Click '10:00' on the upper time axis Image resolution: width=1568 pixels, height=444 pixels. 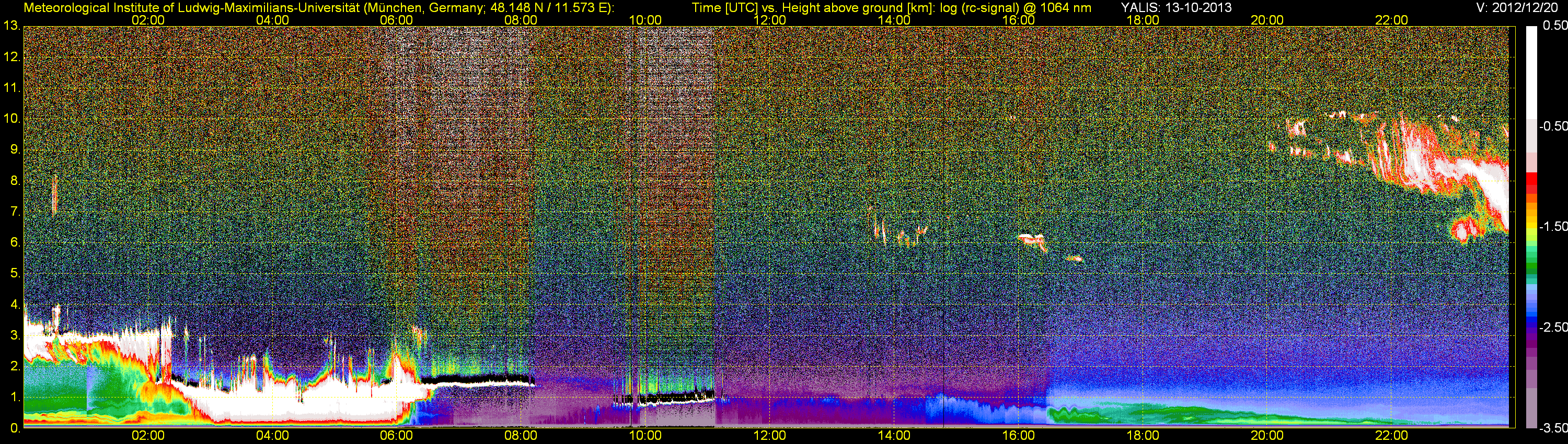click(645, 20)
